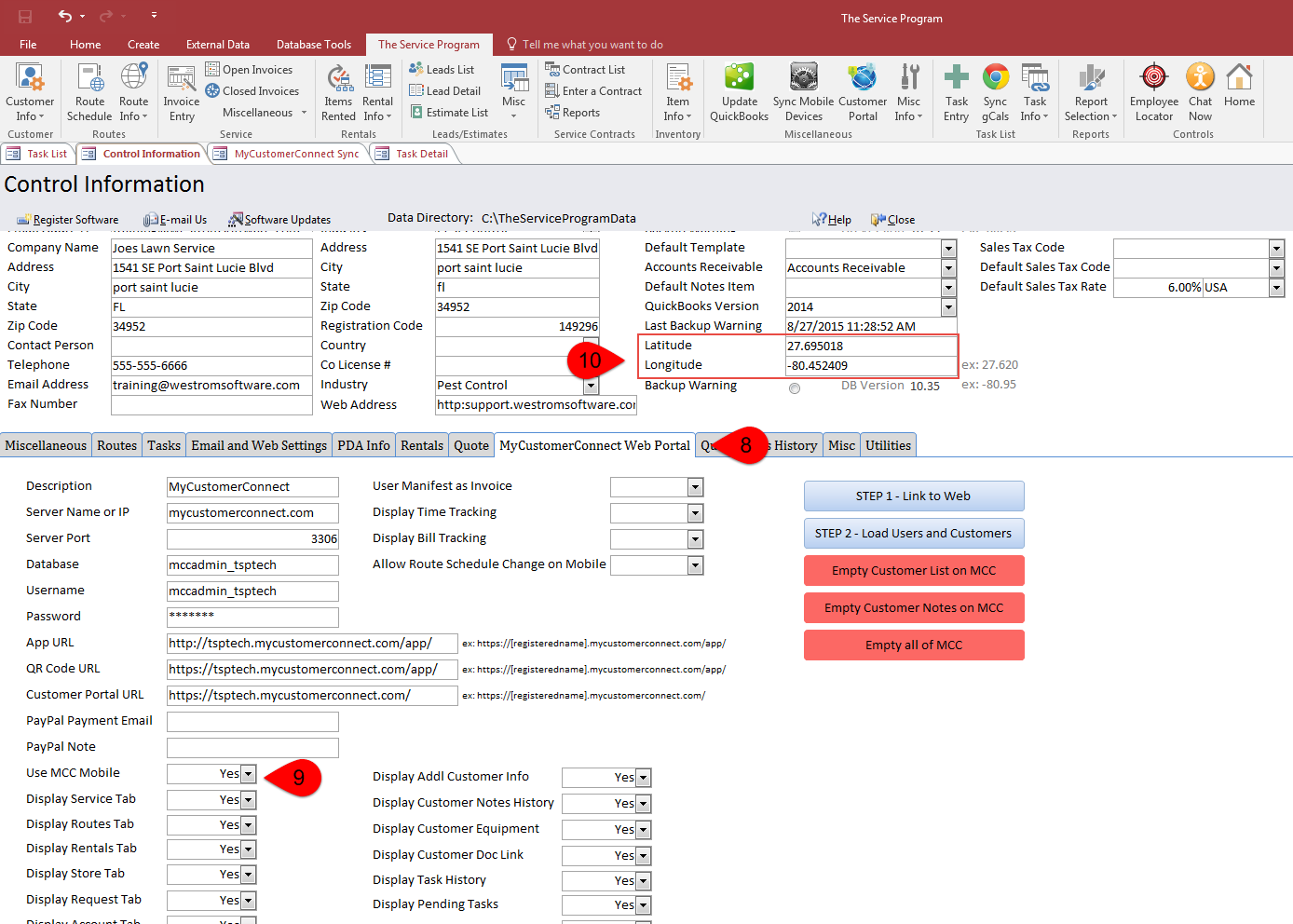Open Chat Now icon

coord(1200,92)
